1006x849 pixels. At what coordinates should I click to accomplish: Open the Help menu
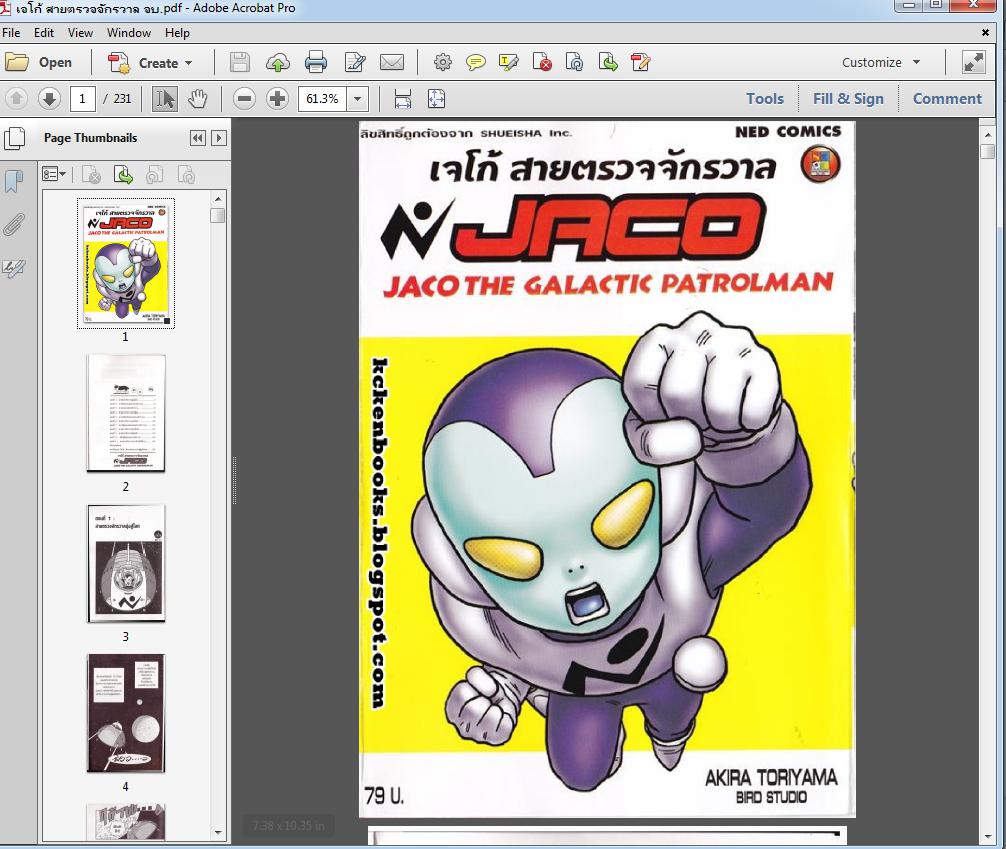click(x=177, y=33)
